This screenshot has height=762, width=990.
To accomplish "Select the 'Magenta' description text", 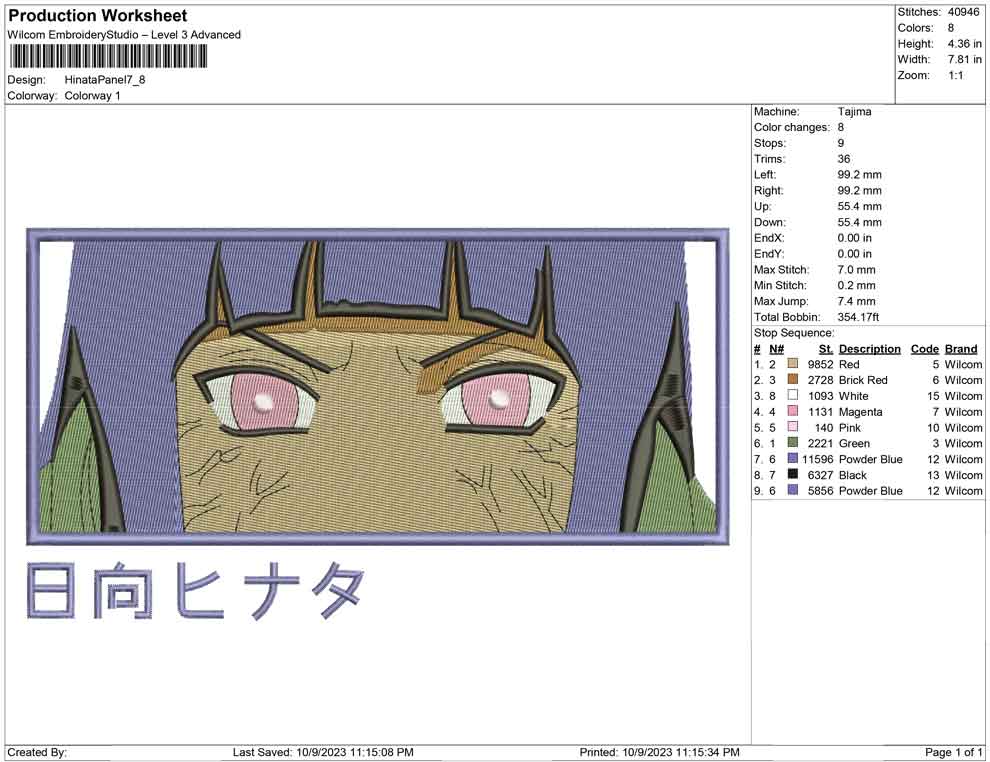I will [x=860, y=412].
